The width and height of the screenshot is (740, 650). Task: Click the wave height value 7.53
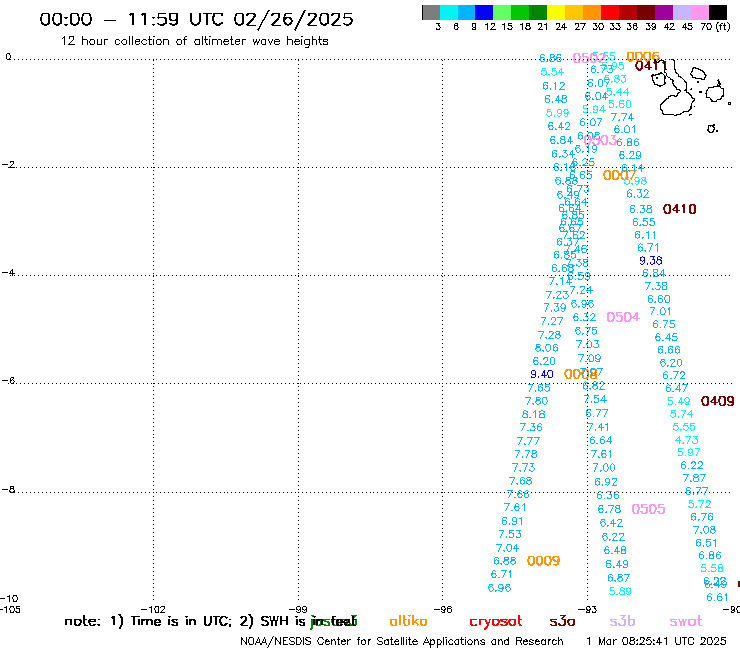[x=510, y=534]
